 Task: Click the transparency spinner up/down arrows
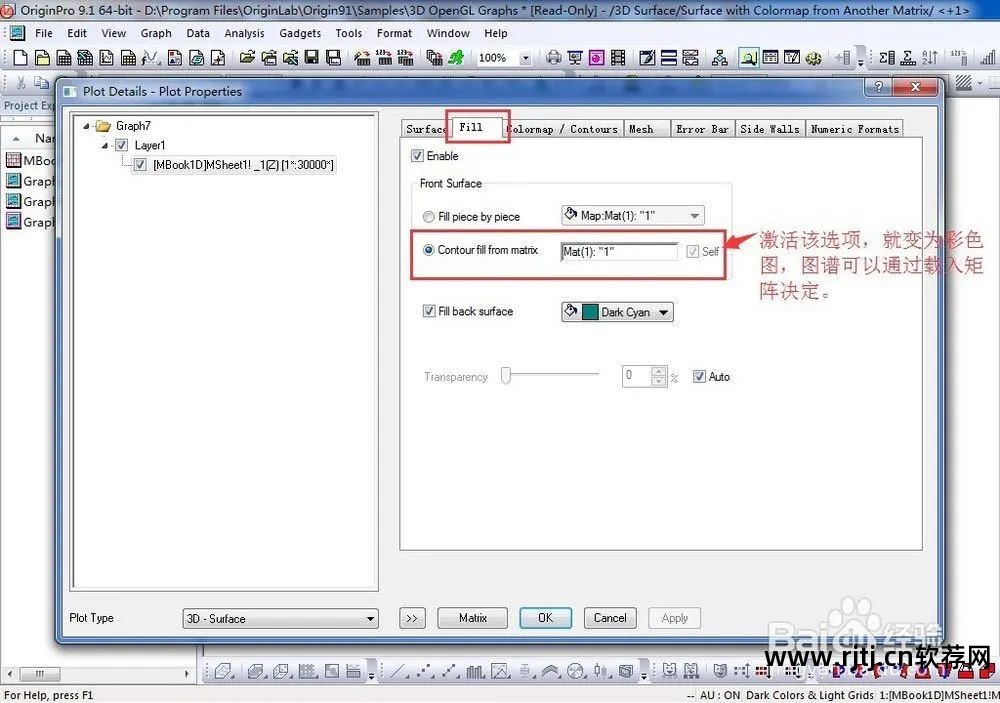(x=659, y=376)
